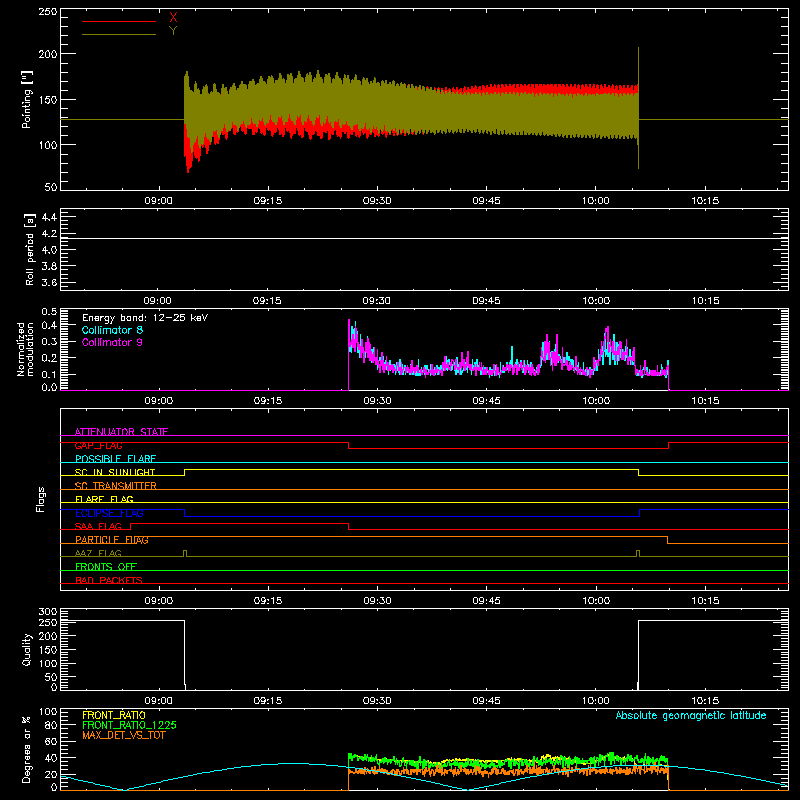
Task: Click the POSSIBLE_FLARE flag label
Action: point(115,459)
